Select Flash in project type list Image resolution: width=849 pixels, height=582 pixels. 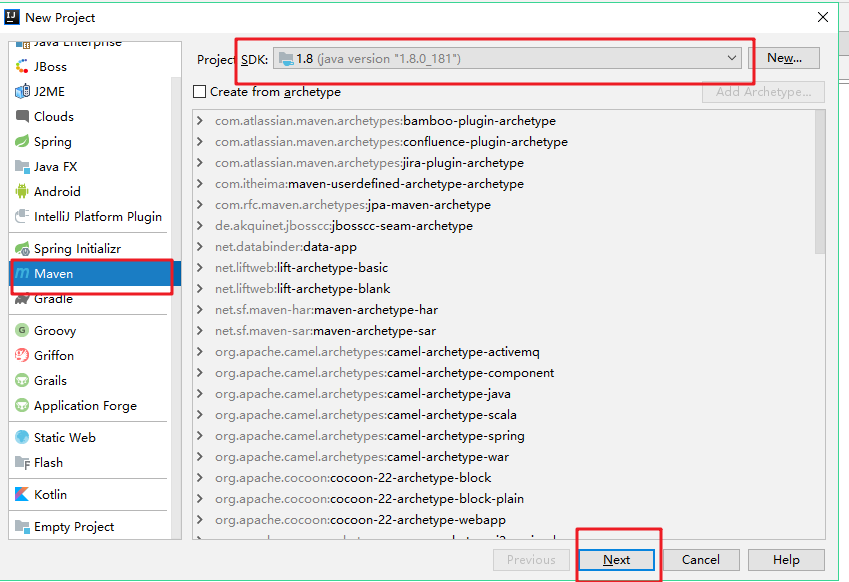coord(89,462)
